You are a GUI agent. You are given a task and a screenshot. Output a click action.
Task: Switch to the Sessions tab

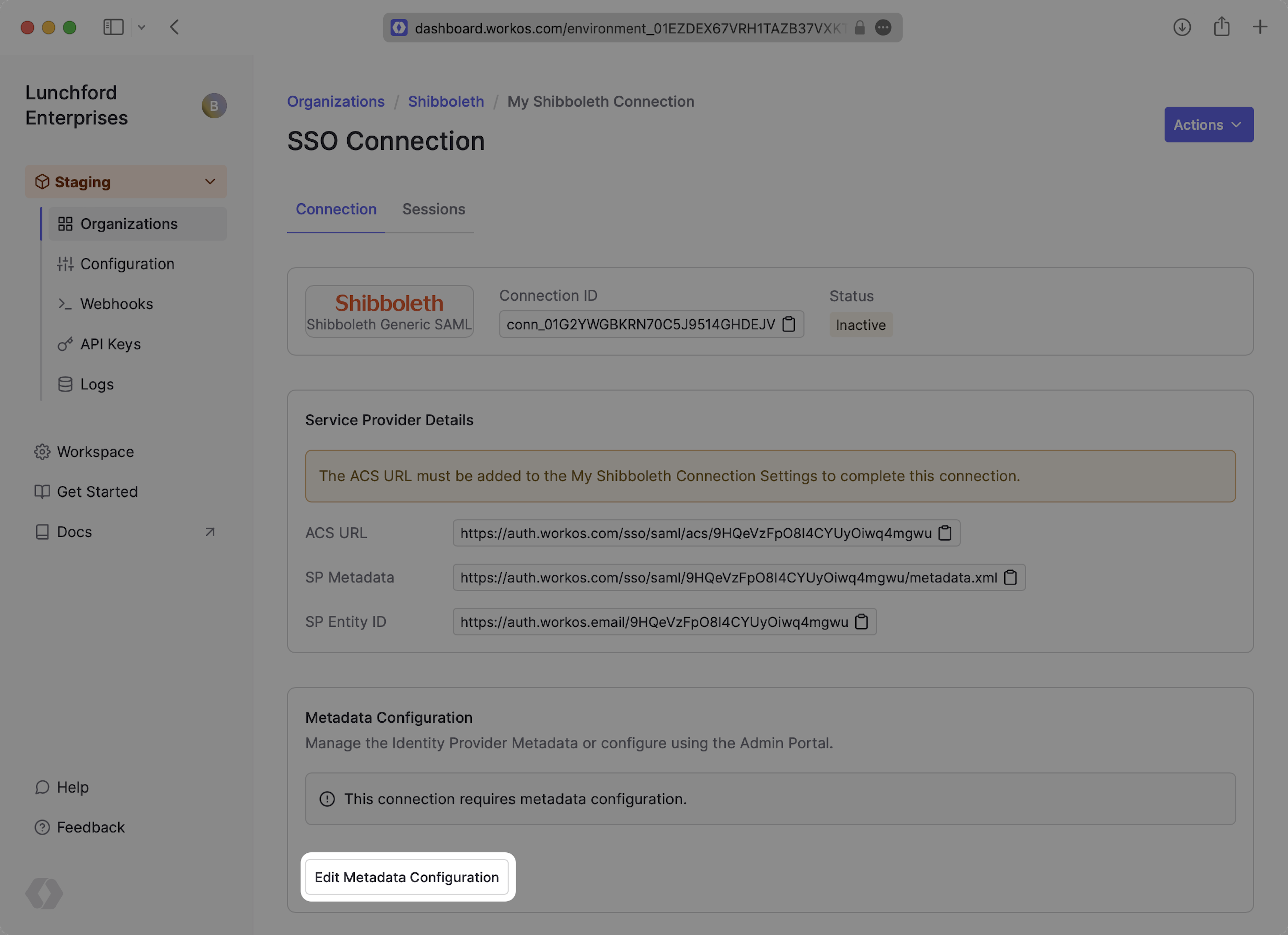pos(433,209)
